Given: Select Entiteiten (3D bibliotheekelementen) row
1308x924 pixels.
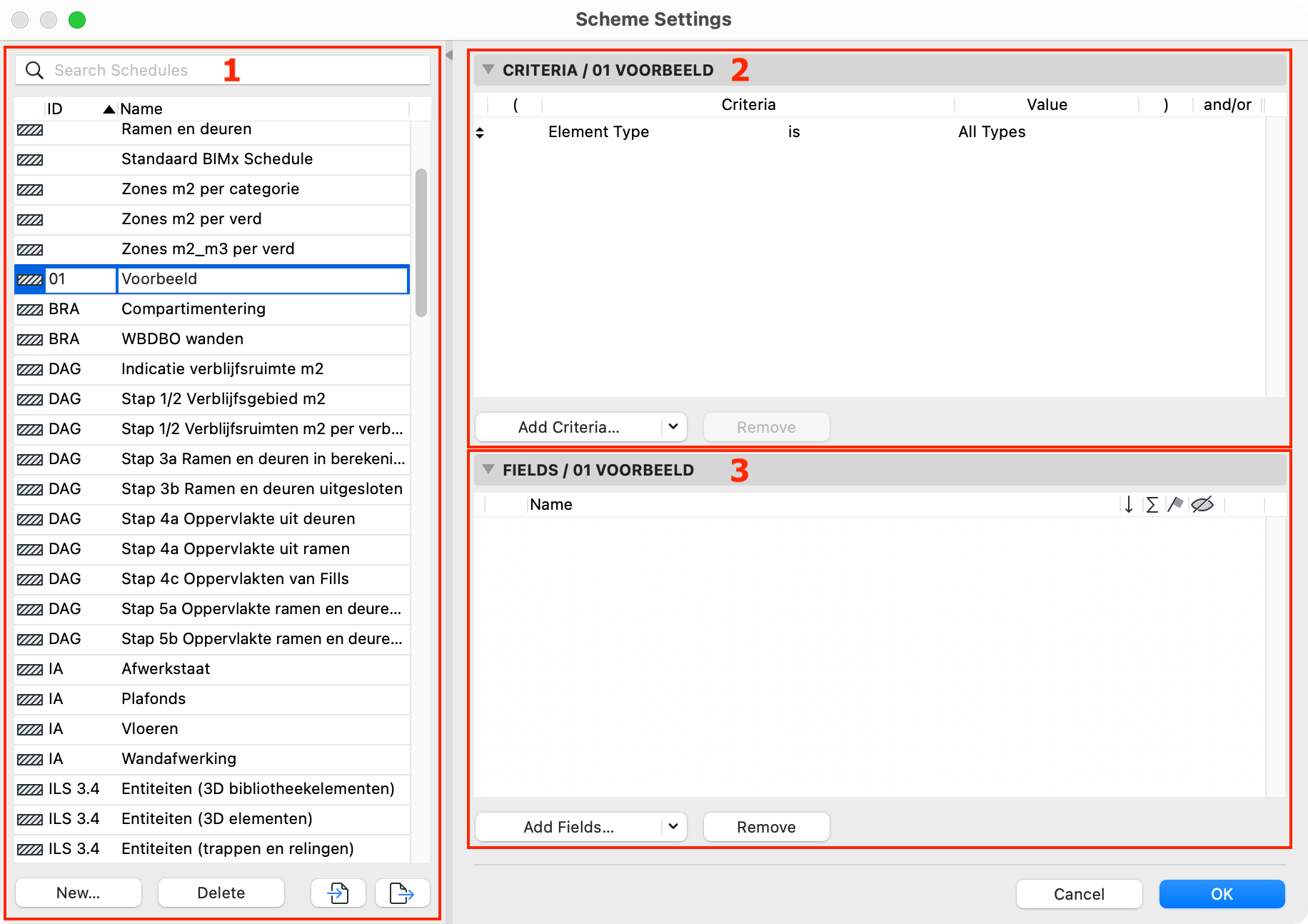Looking at the screenshot, I should [x=212, y=789].
